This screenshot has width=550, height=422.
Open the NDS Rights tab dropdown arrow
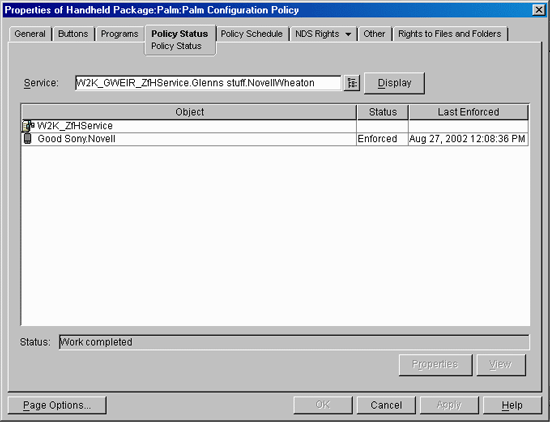348,34
